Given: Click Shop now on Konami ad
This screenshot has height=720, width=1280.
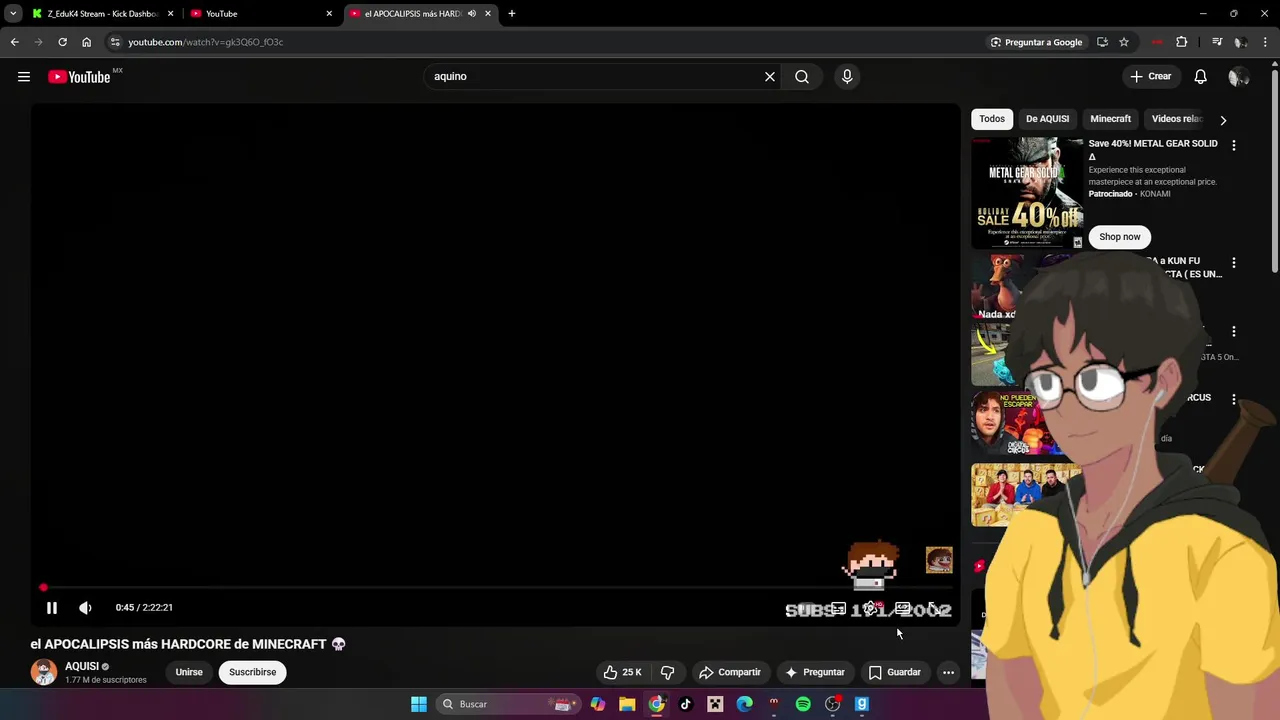Looking at the screenshot, I should pos(1120,237).
